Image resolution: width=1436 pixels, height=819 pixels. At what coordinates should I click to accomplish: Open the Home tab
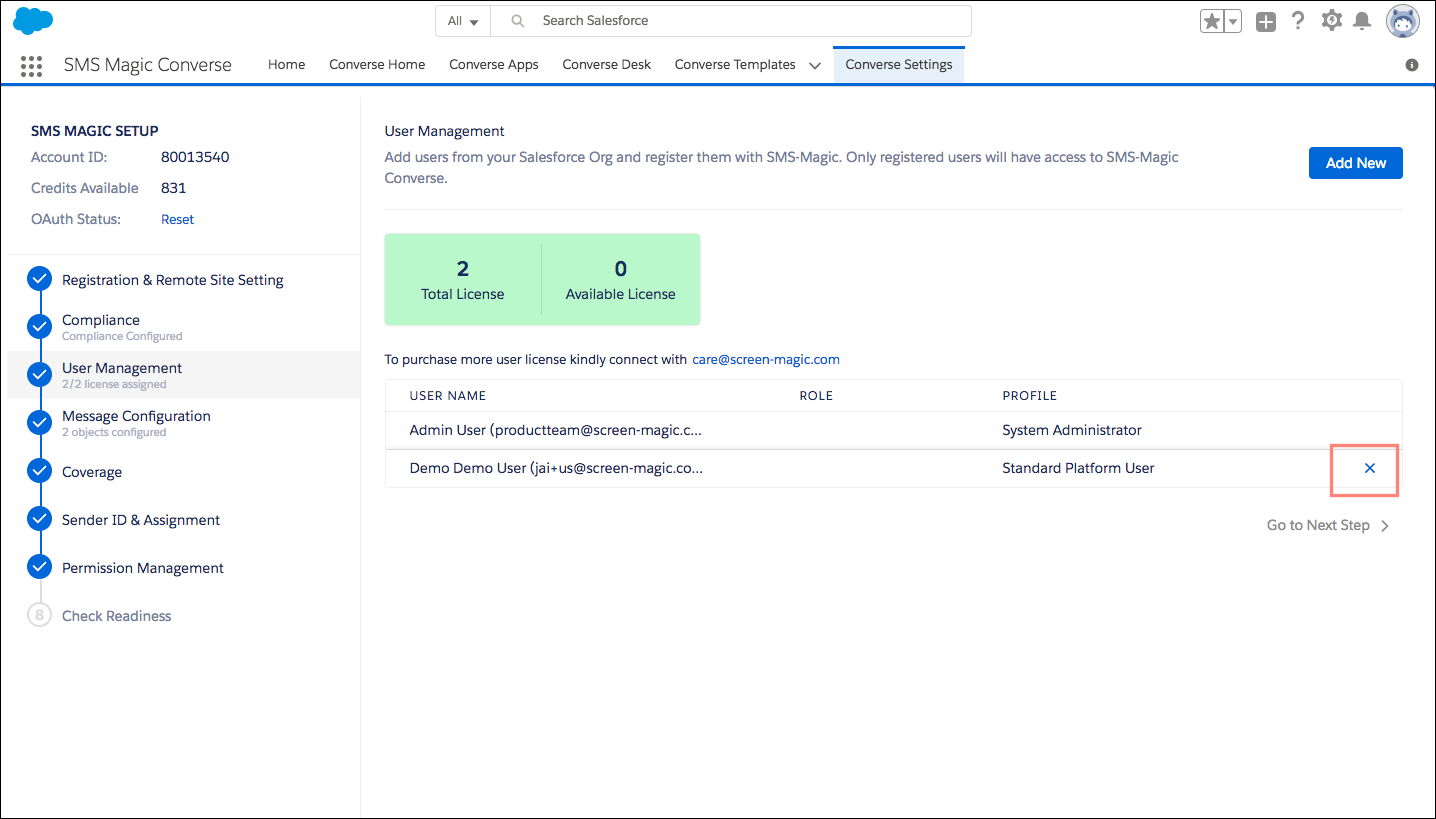pyautogui.click(x=287, y=64)
